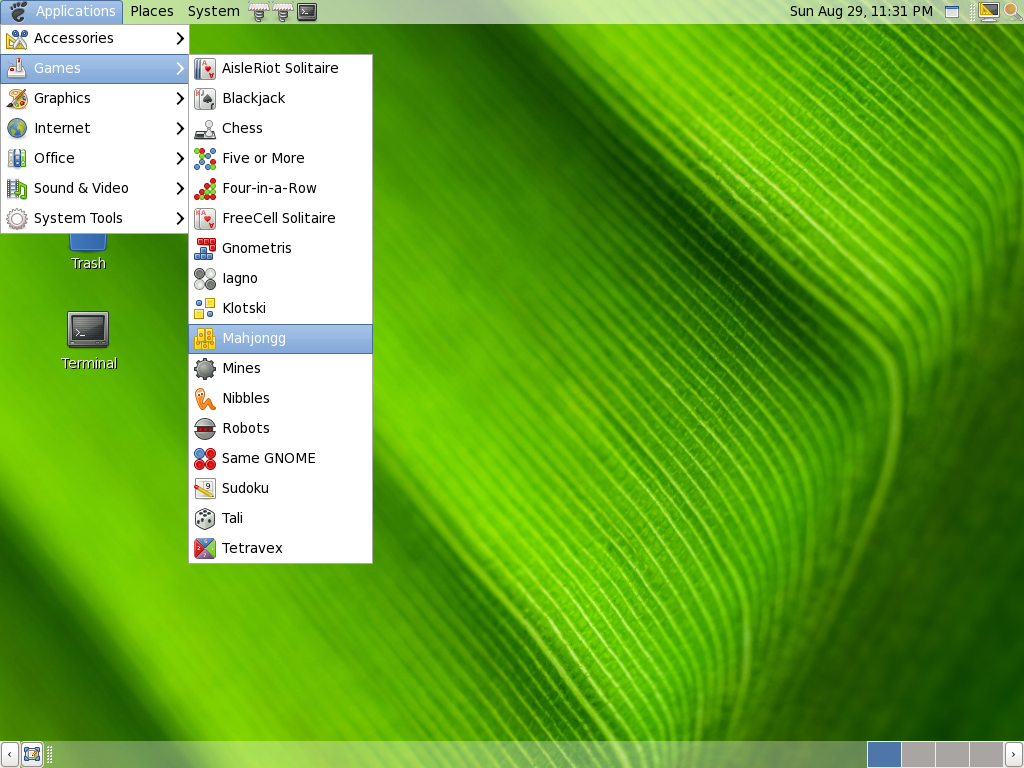1024x768 pixels.
Task: Click the Klotski label text
Action: pos(244,308)
